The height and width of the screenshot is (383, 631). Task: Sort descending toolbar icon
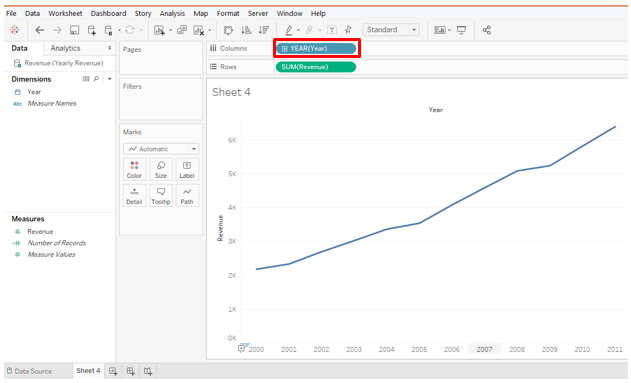264,30
